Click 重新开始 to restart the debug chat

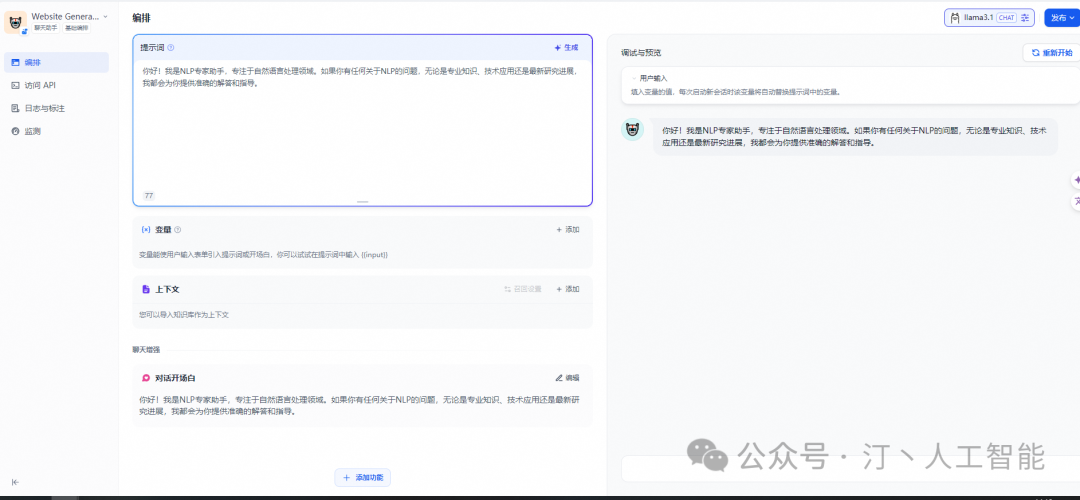click(x=1051, y=52)
